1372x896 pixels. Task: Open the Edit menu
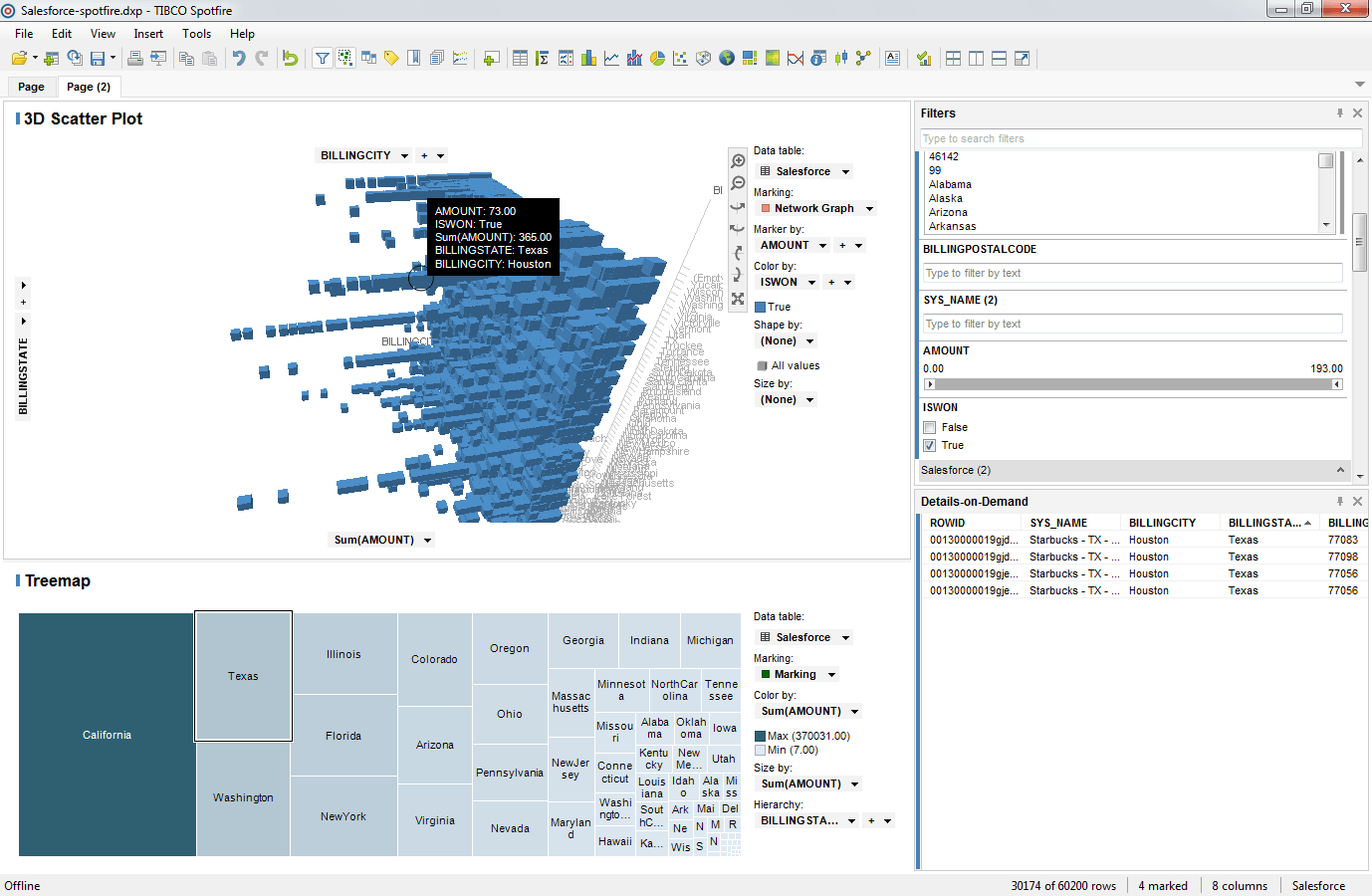click(x=62, y=34)
